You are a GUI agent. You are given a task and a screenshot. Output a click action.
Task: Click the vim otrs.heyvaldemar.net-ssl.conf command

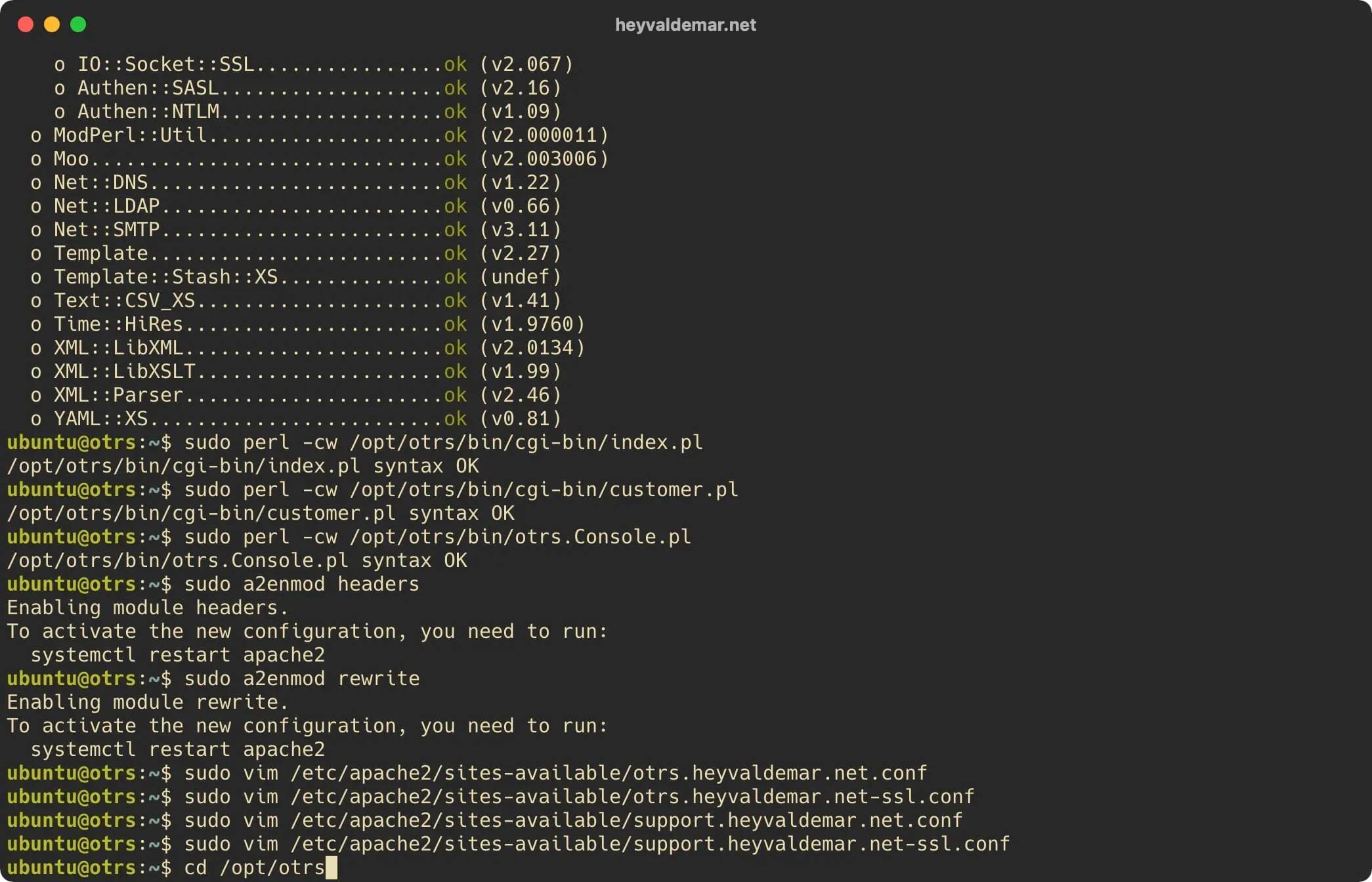click(x=579, y=797)
